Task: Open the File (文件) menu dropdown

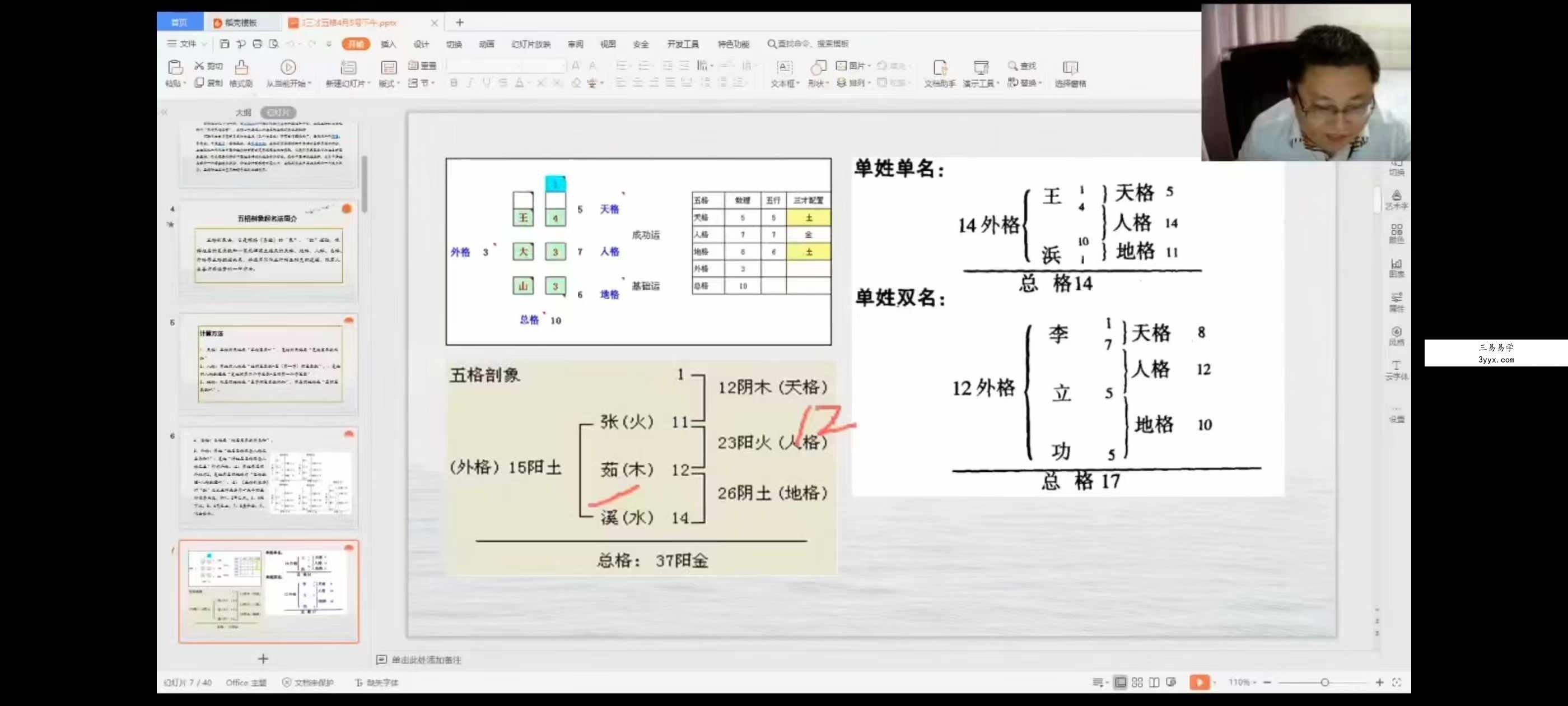Action: 188,44
